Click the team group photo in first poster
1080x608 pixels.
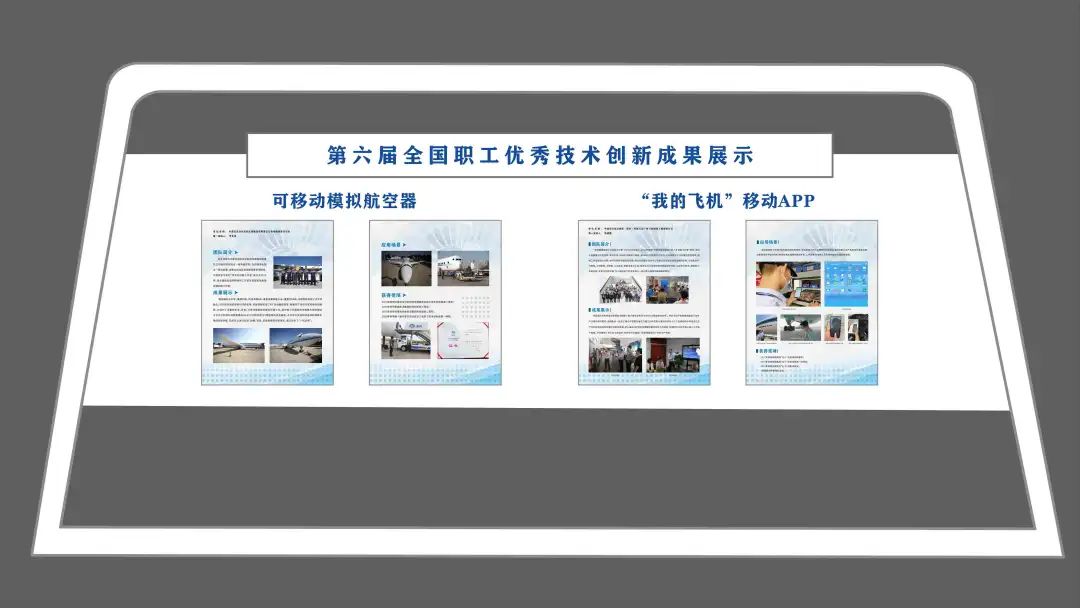pos(297,274)
